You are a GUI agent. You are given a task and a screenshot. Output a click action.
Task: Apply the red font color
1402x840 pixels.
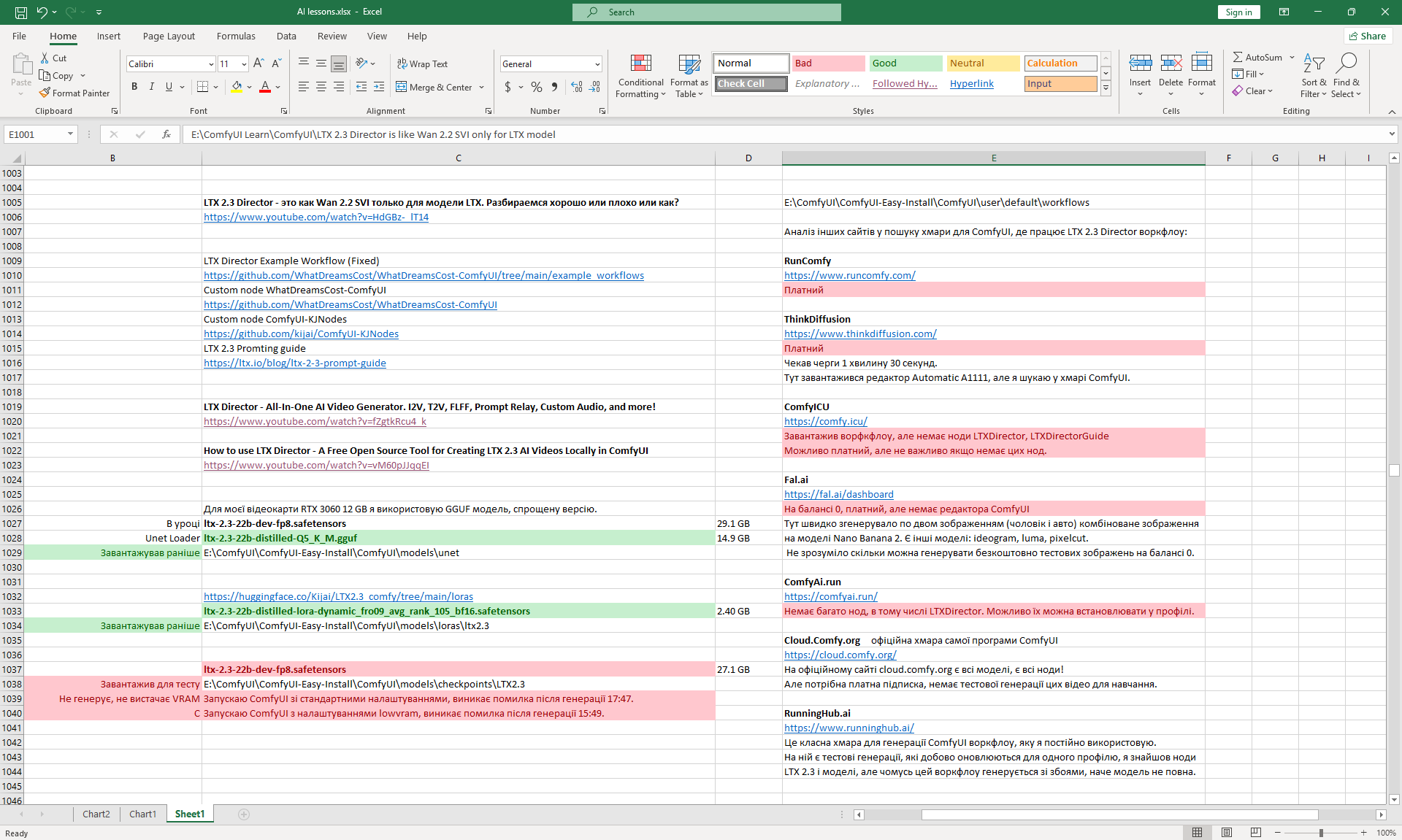(265, 87)
